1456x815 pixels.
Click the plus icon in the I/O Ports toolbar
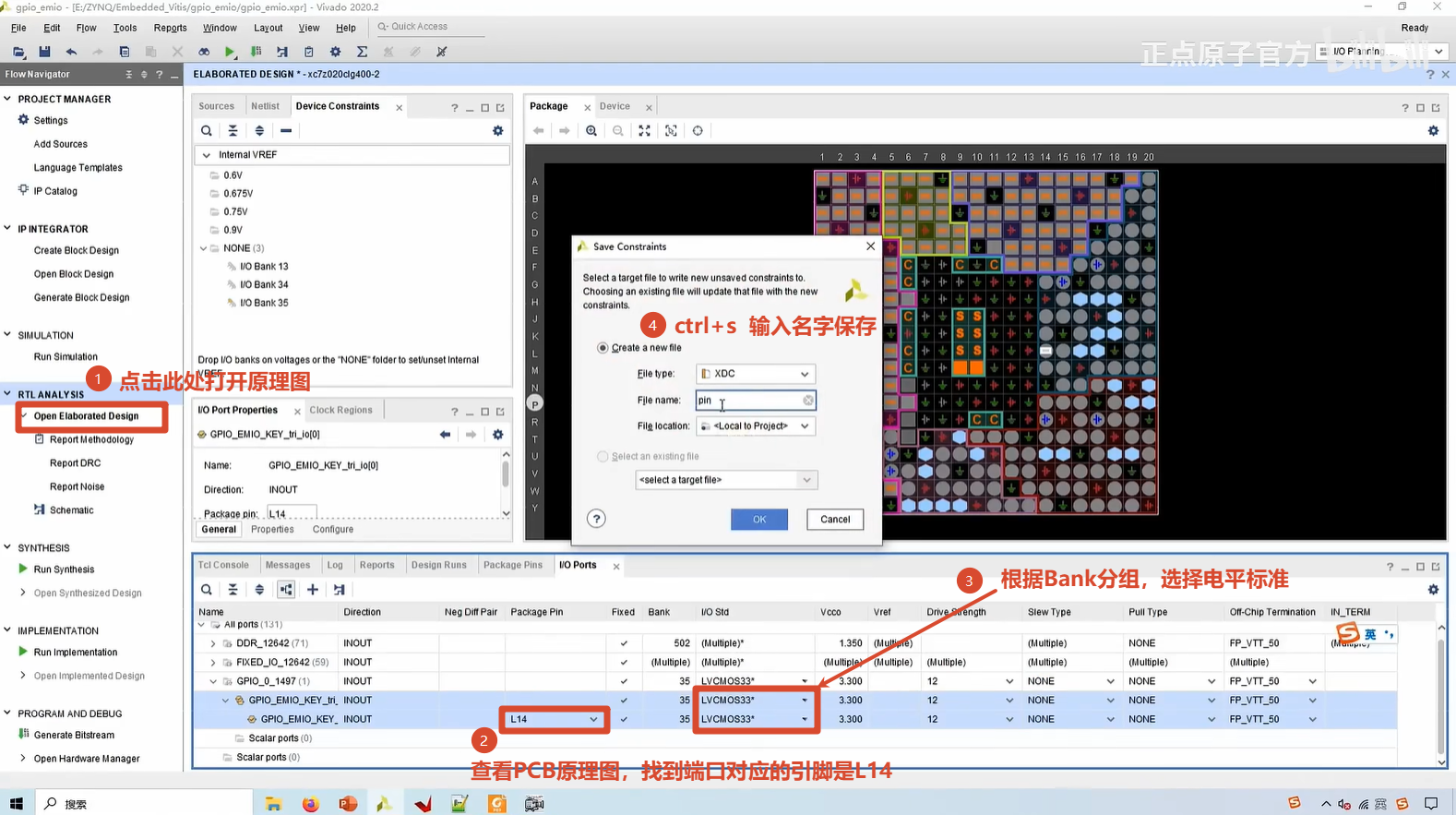coord(313,590)
